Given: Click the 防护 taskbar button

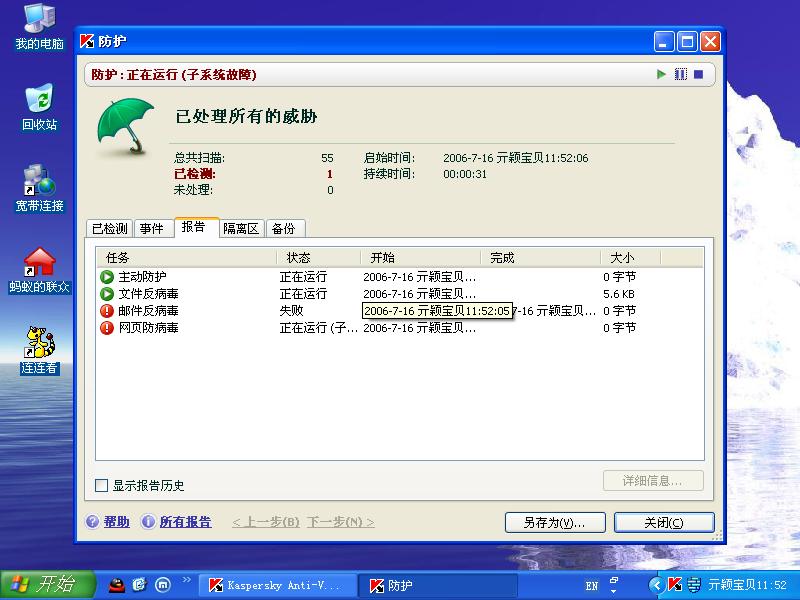Looking at the screenshot, I should (438, 585).
